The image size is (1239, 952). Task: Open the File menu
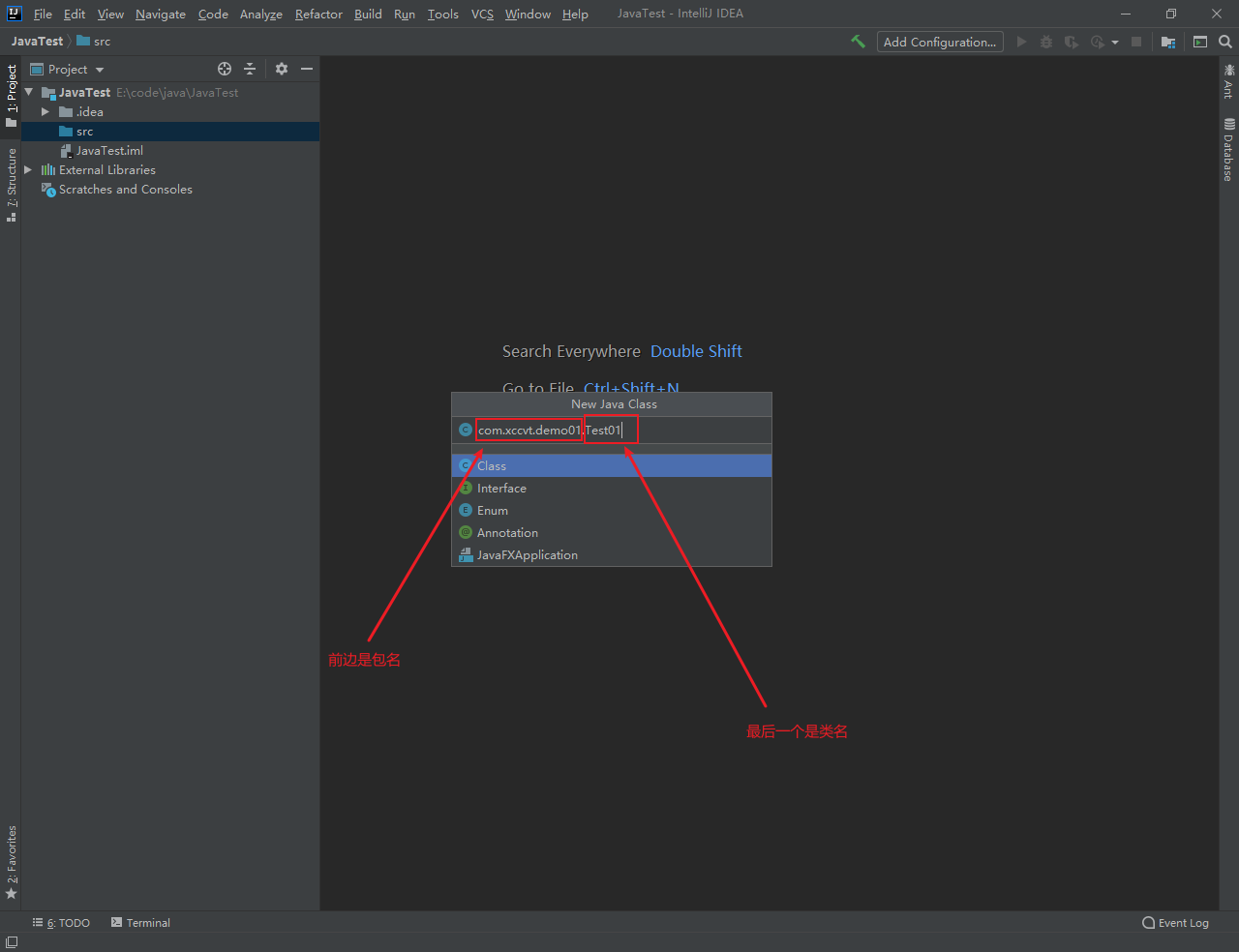click(43, 14)
